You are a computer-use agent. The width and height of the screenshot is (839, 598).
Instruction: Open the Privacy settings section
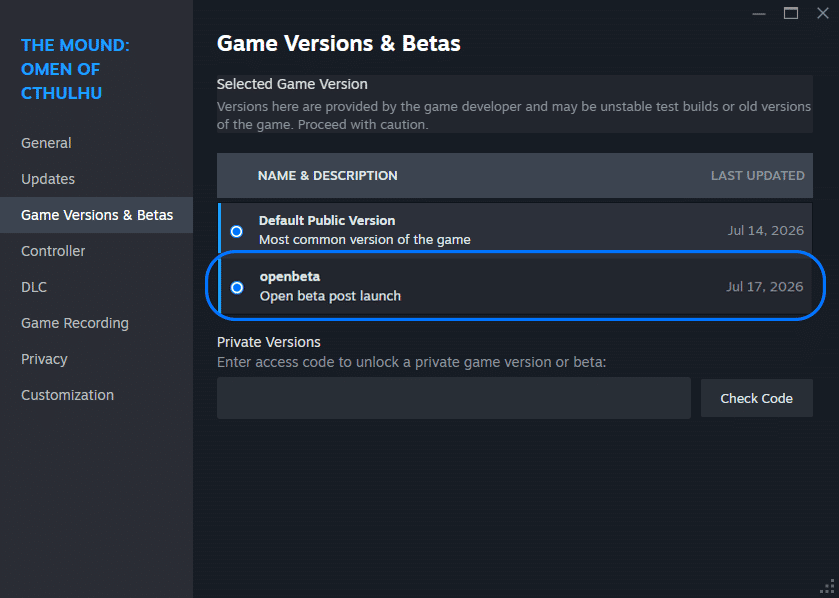tap(44, 359)
